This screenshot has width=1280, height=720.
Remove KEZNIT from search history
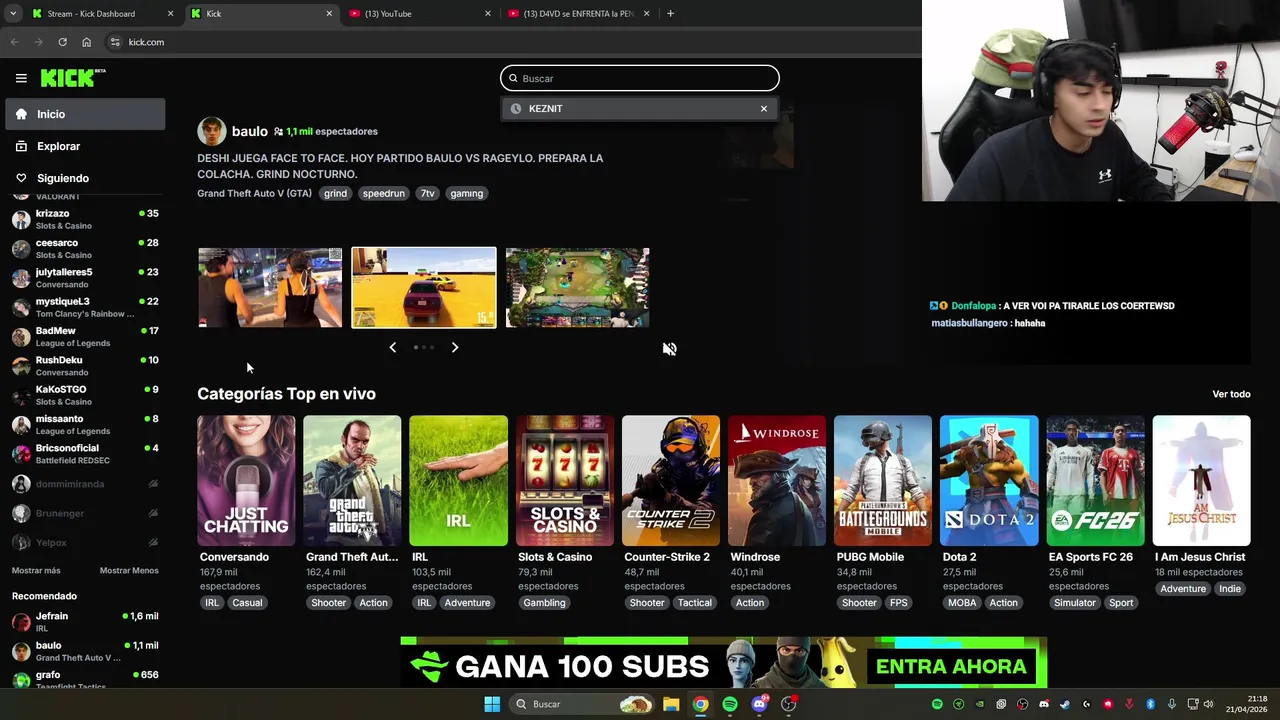coord(764,108)
